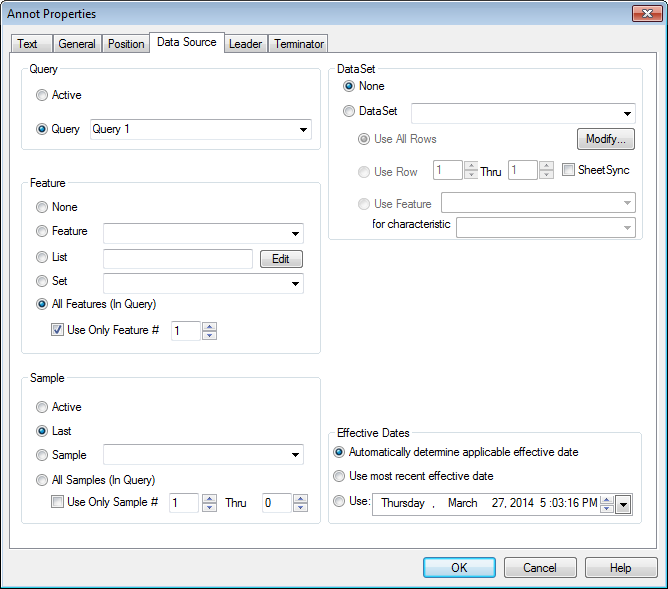Increase the Use Only Feature # spinner
The image size is (668, 589).
coord(209,326)
